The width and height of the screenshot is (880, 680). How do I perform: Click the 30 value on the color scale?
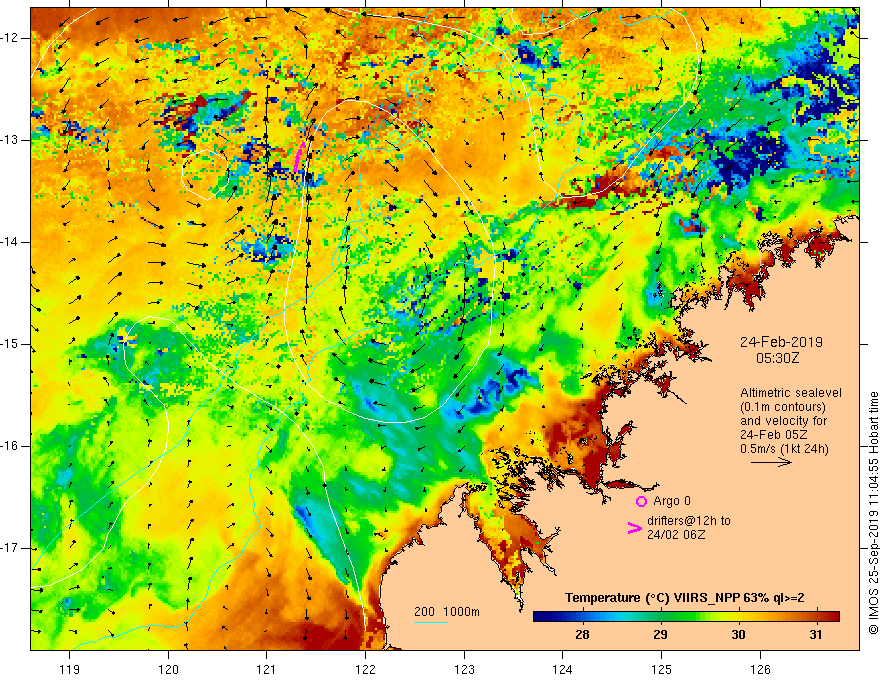(738, 635)
